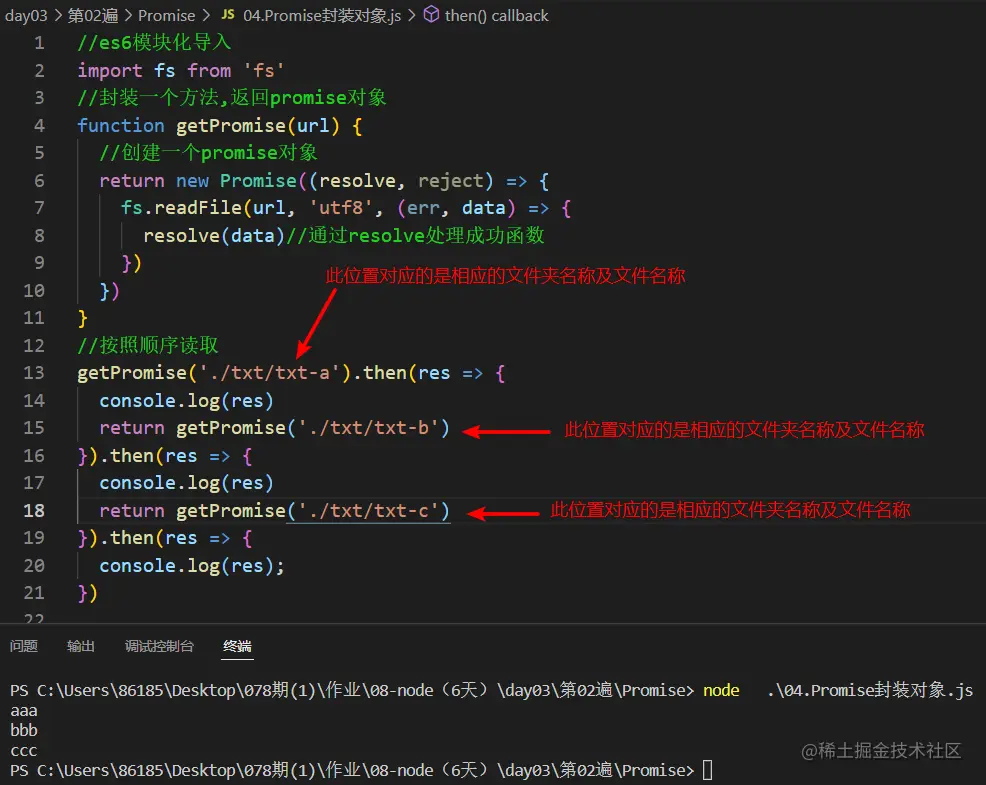
Task: Click terminal output line 'ccc'
Action: point(24,750)
